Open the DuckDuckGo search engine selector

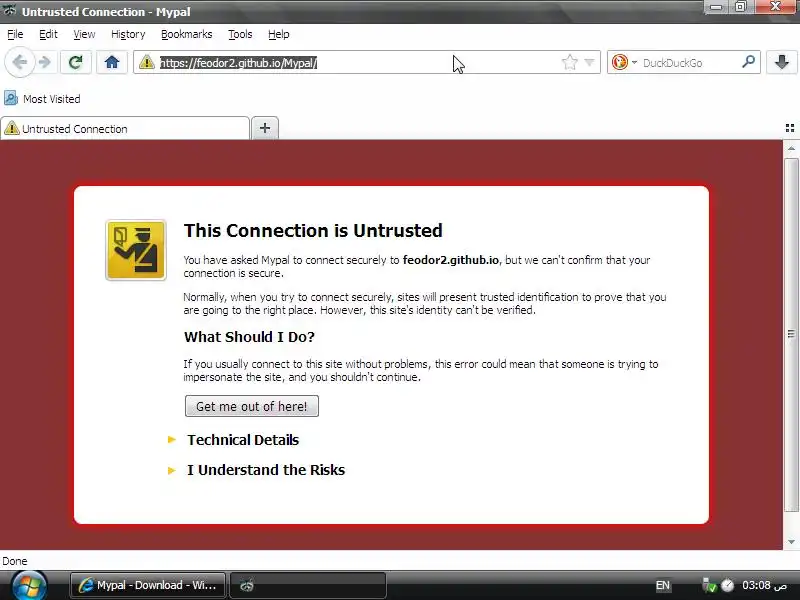click(624, 62)
